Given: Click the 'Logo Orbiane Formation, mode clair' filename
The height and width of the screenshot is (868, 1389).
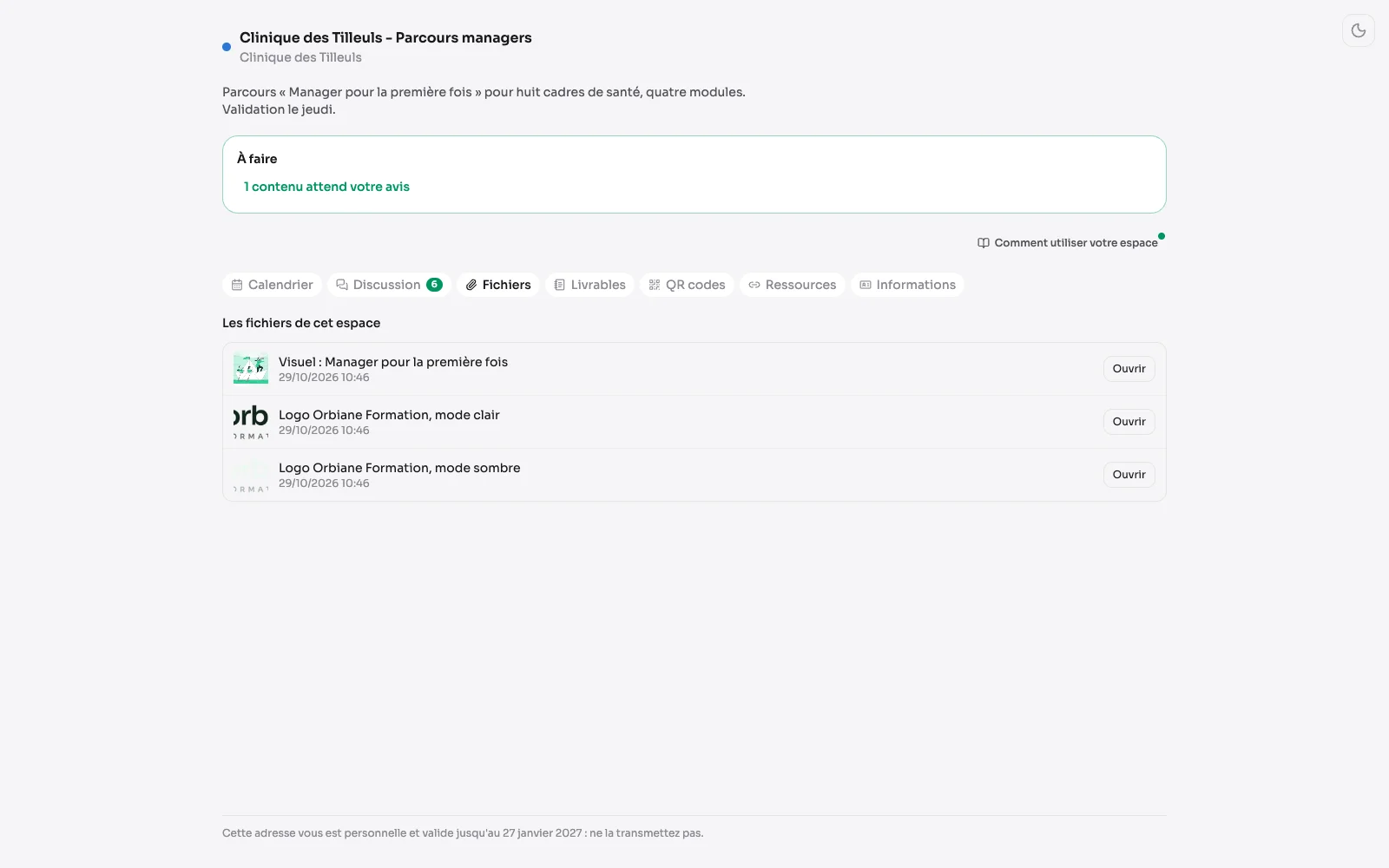Looking at the screenshot, I should pos(389,415).
